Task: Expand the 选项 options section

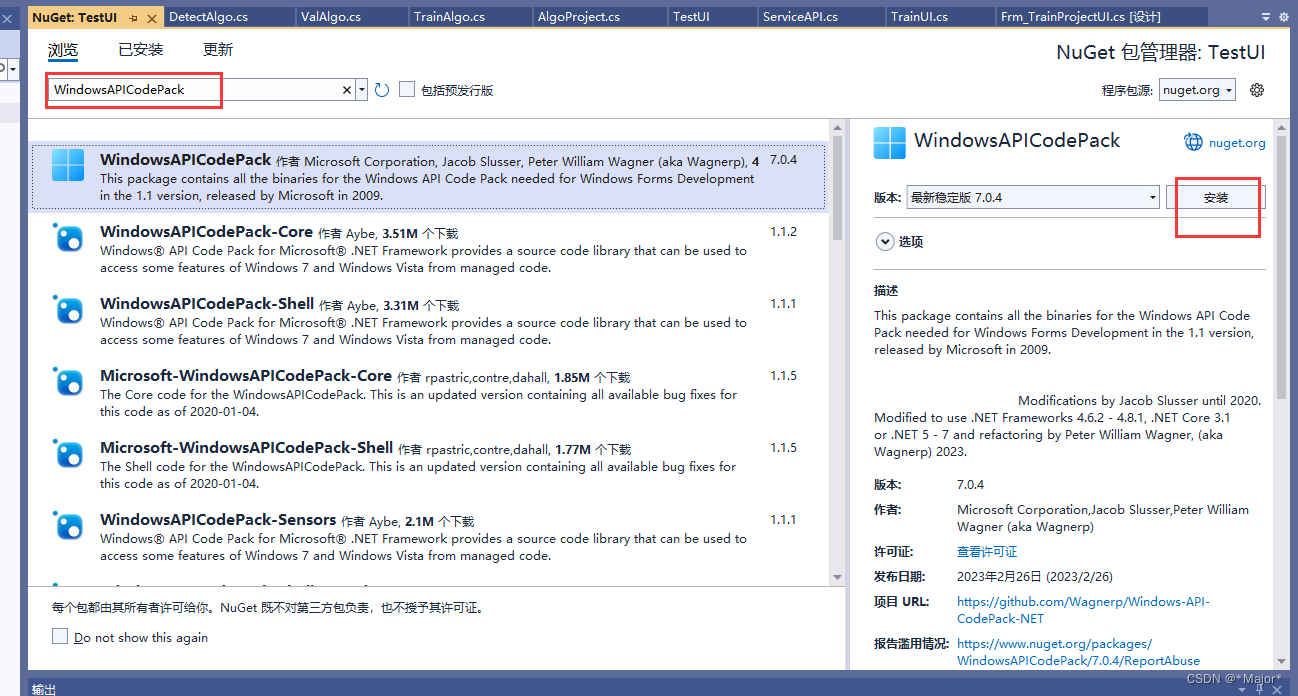Action: 885,241
